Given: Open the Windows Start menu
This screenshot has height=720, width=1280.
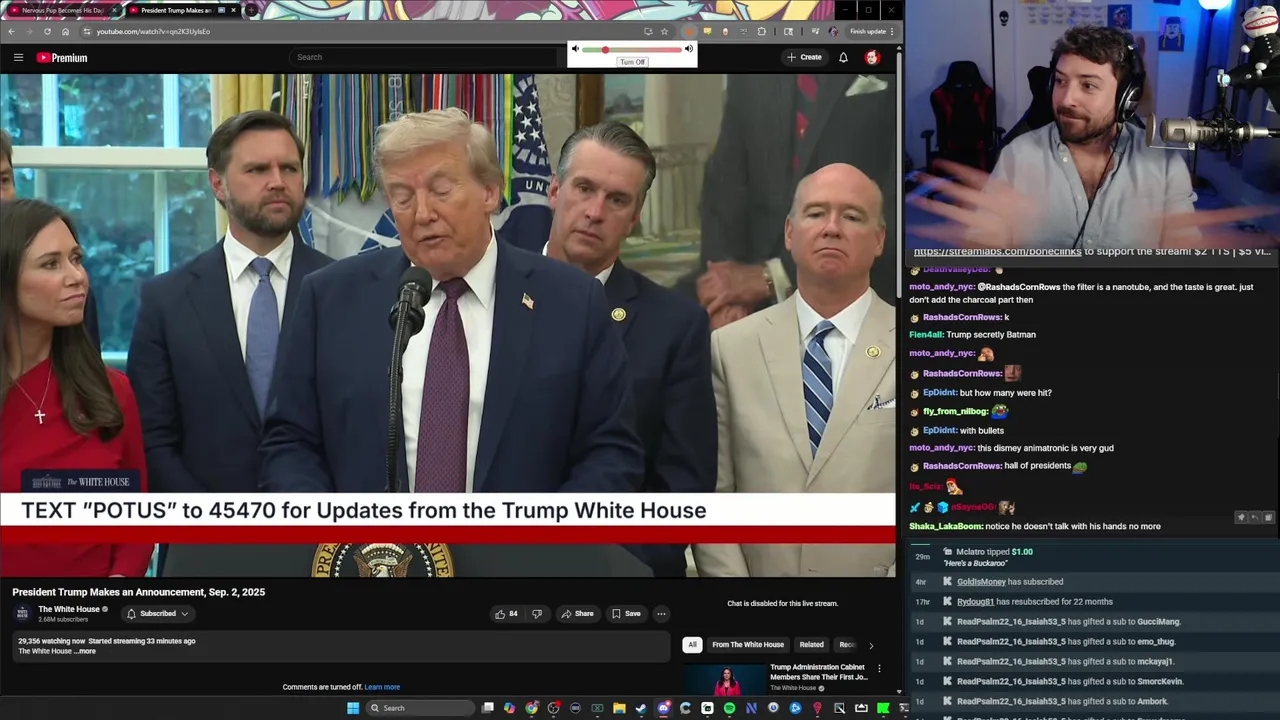Looking at the screenshot, I should pyautogui.click(x=352, y=708).
